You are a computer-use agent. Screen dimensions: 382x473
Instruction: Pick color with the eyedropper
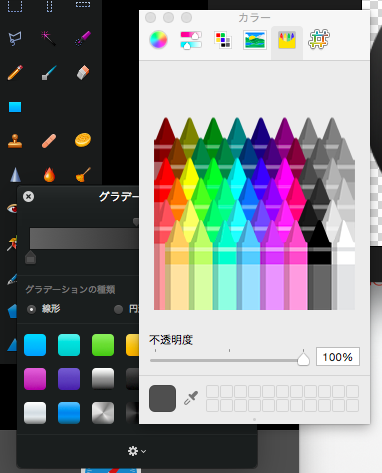coord(191,398)
